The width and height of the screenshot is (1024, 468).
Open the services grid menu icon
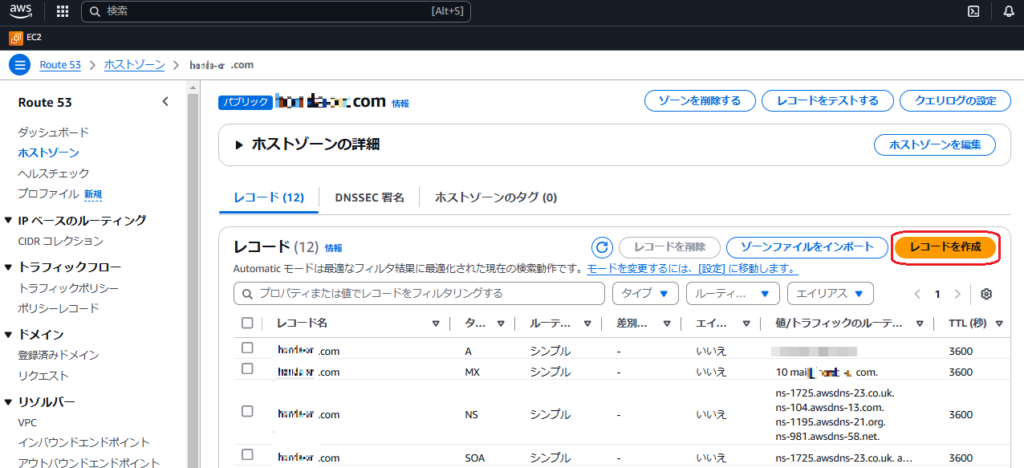click(63, 11)
